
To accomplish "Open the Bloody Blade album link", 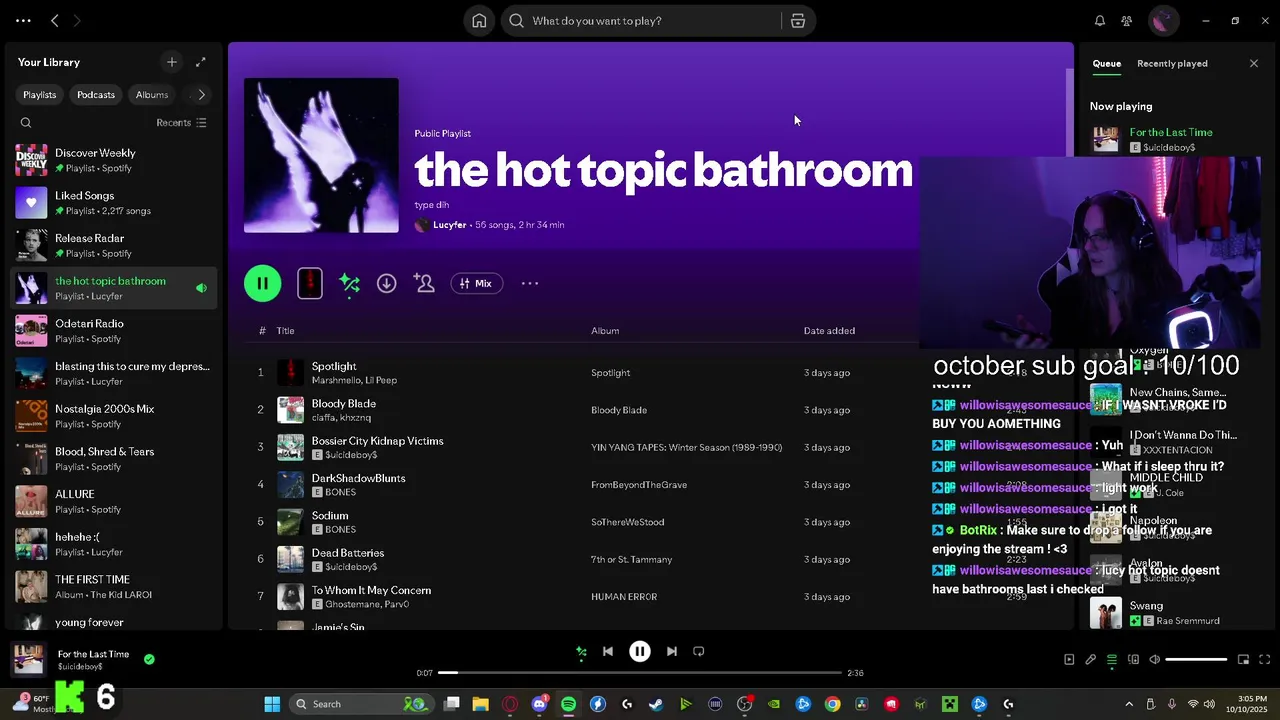I will 619,410.
